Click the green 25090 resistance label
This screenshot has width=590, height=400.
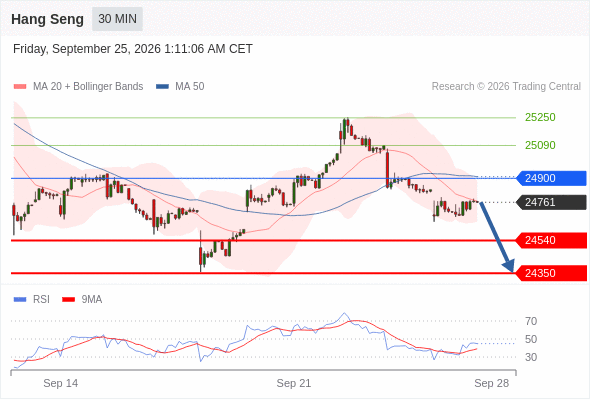[x=540, y=145]
